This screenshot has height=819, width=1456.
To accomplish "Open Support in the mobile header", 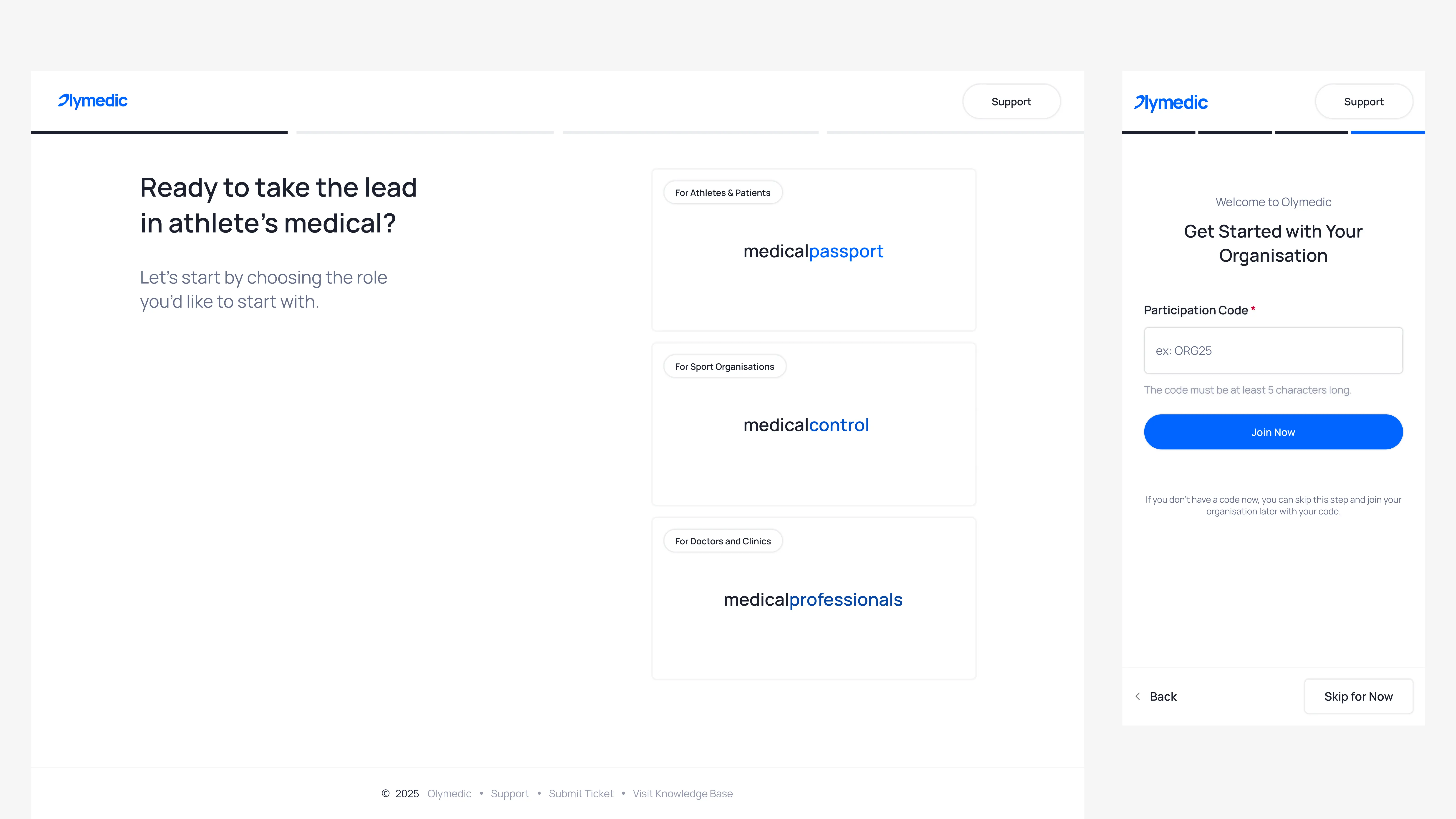I will [1363, 102].
